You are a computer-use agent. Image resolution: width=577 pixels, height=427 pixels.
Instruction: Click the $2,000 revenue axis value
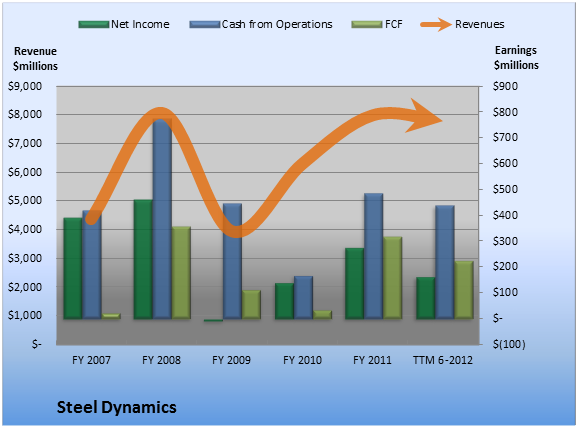[x=25, y=287]
